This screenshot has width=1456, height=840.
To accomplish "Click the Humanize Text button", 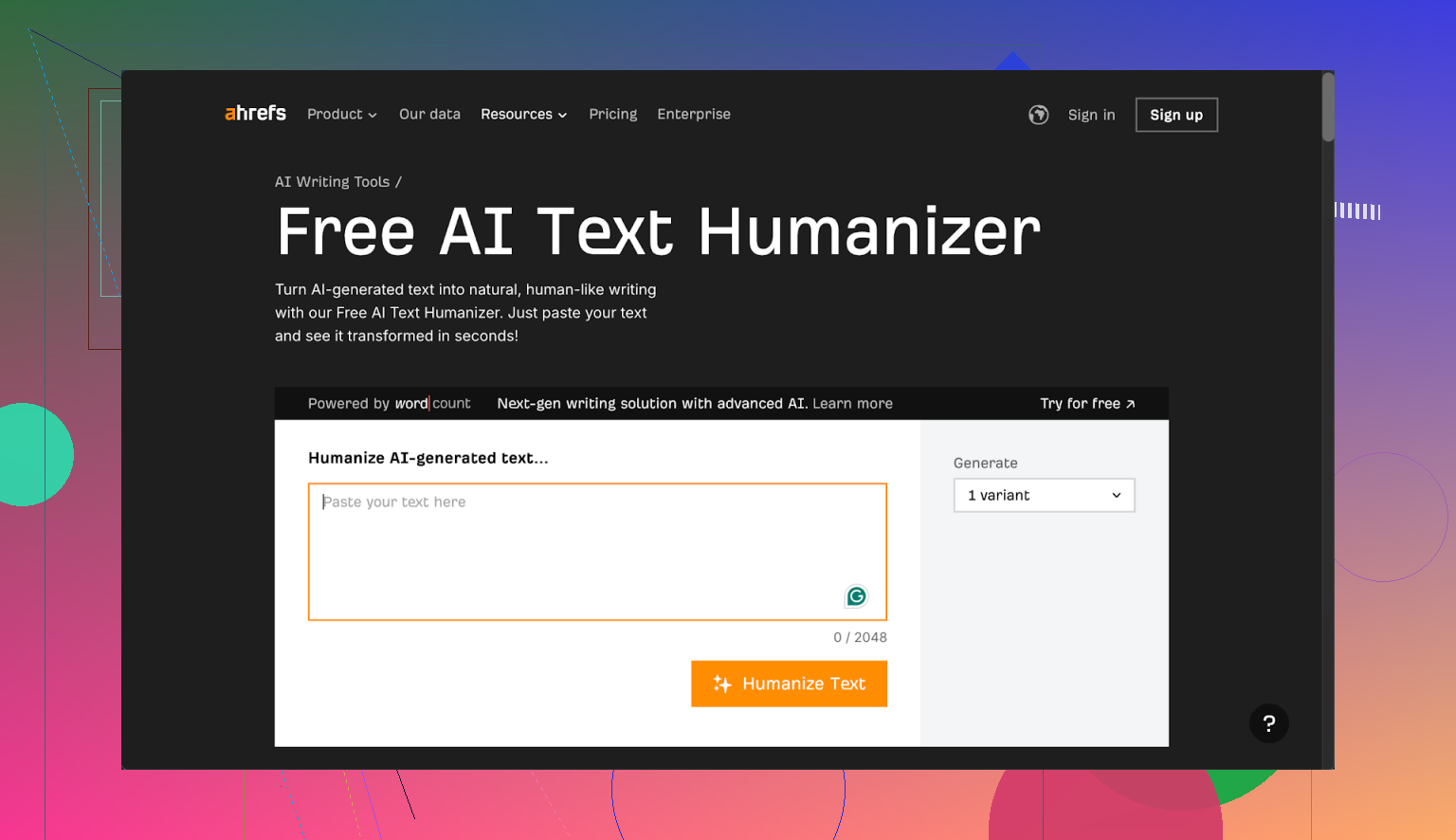I will (x=789, y=684).
